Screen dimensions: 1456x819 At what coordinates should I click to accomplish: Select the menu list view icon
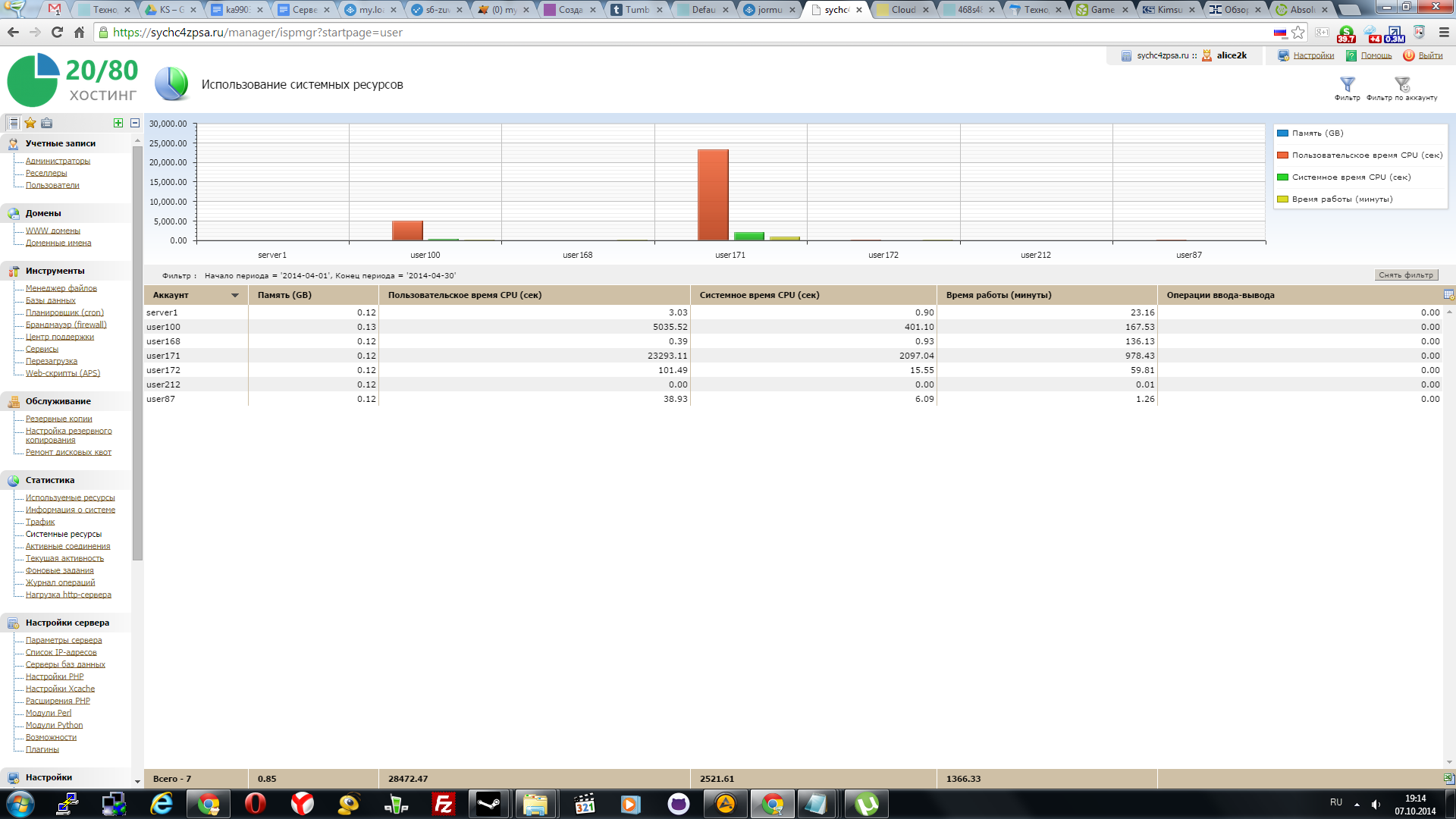coord(13,123)
